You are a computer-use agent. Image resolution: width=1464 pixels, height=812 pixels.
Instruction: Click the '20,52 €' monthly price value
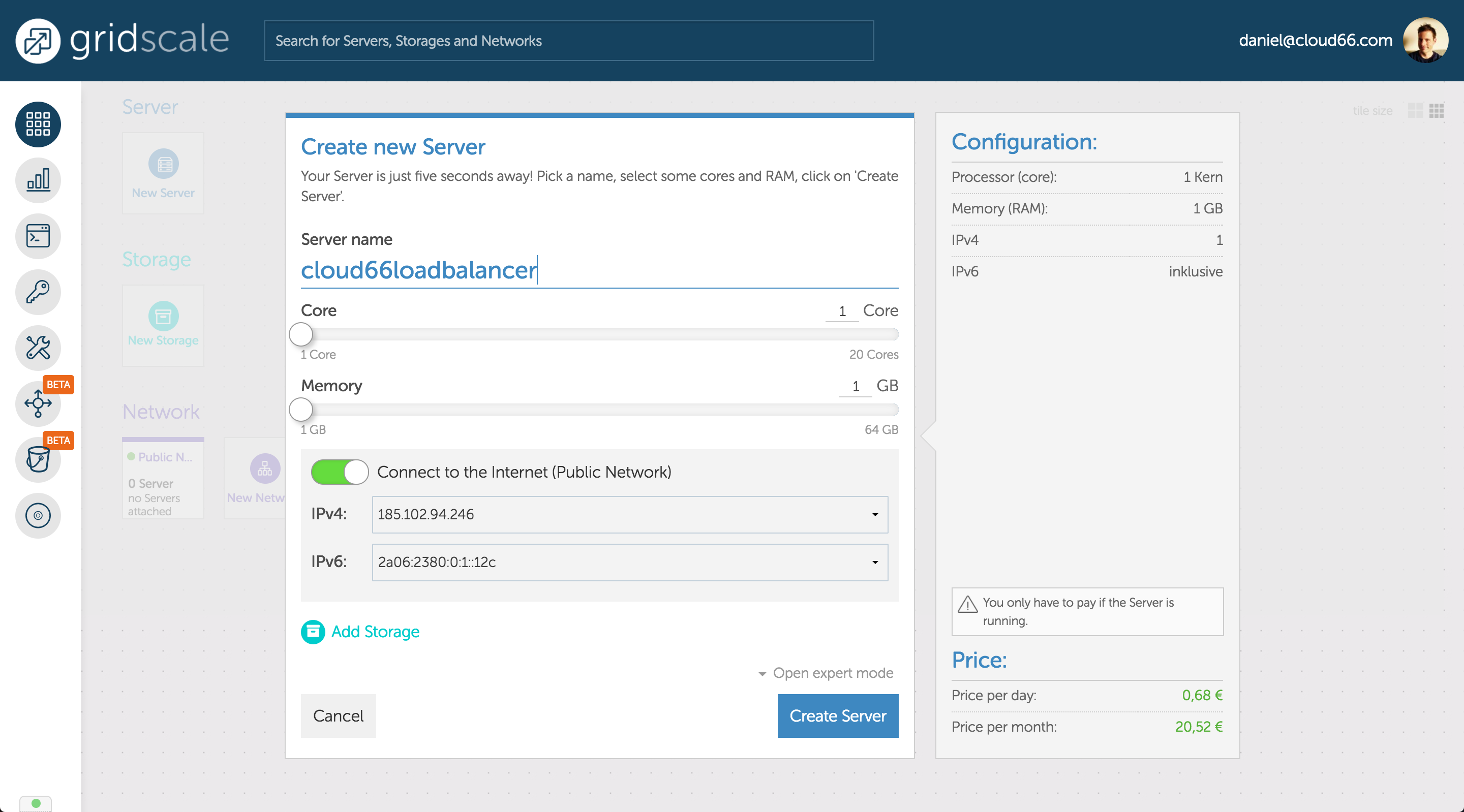click(x=1199, y=726)
